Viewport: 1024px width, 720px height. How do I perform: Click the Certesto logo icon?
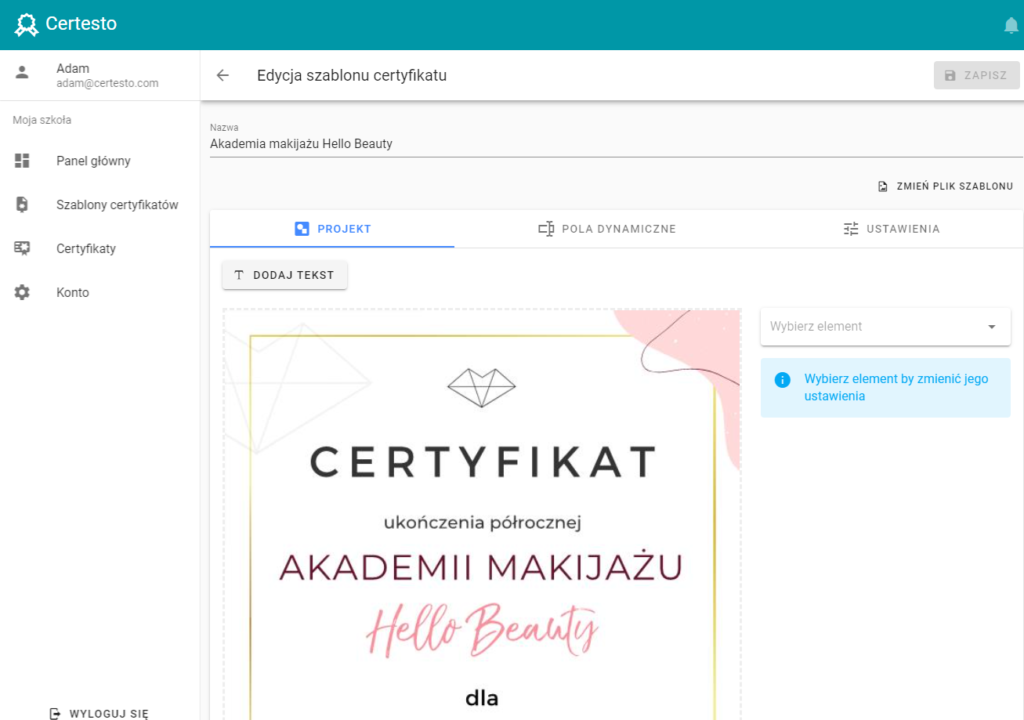pos(26,24)
